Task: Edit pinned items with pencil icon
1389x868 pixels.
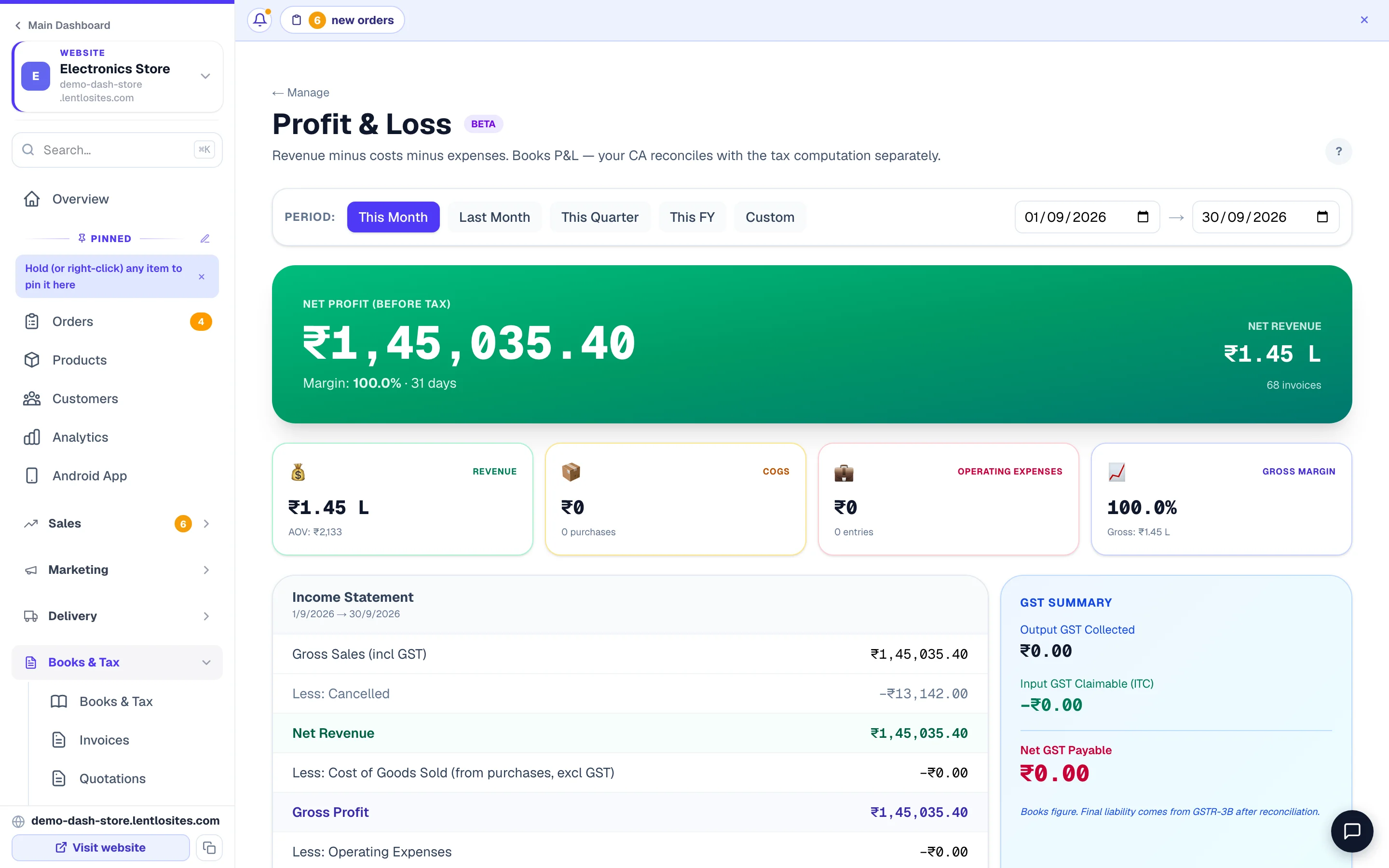Action: pos(205,238)
